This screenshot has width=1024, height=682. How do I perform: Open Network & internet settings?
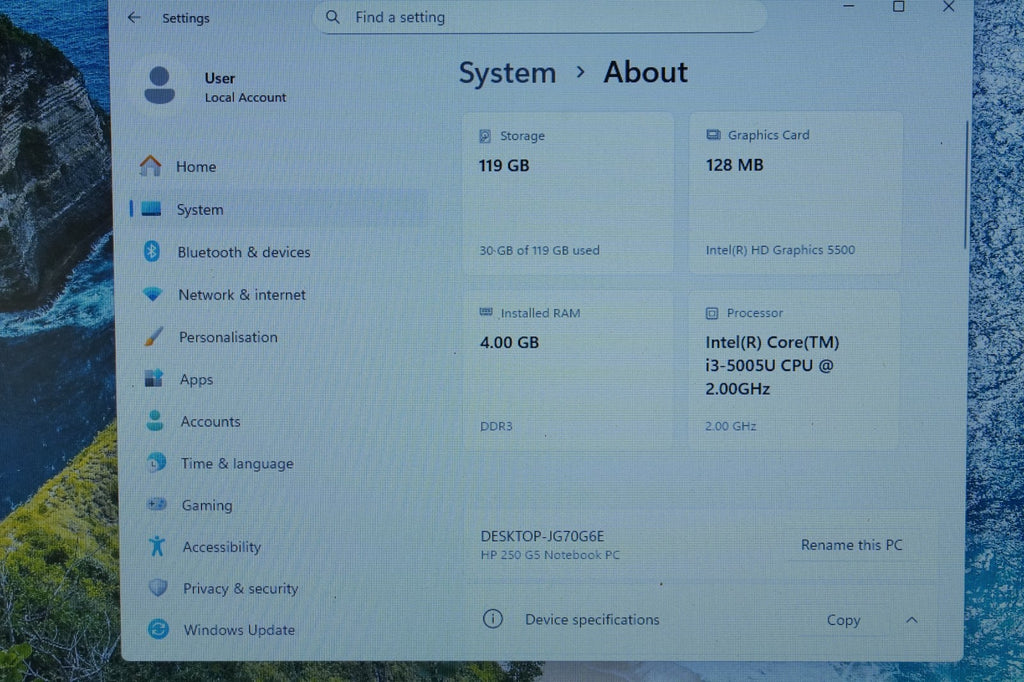coord(241,295)
